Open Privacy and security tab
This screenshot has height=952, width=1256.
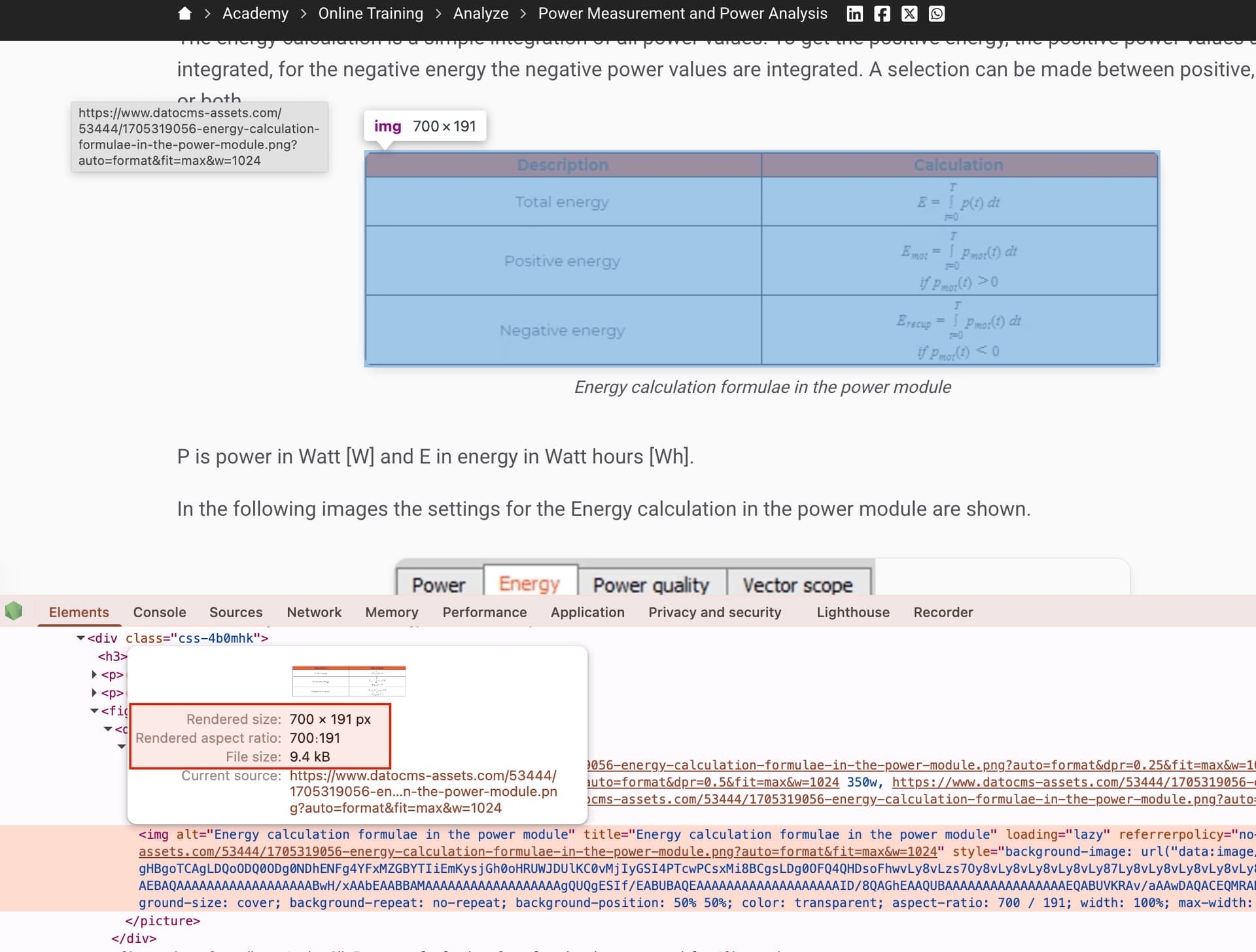[x=714, y=612]
